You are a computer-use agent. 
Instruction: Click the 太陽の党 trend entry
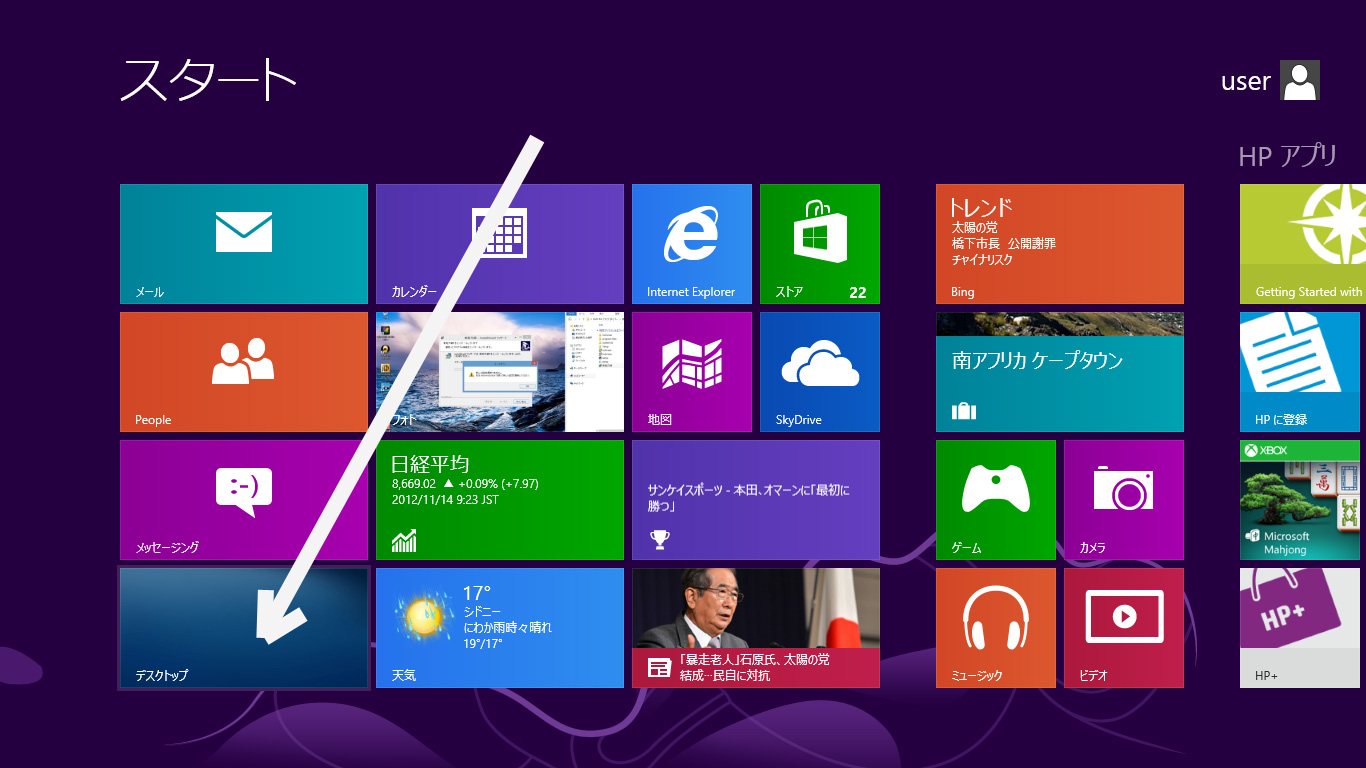(975, 228)
